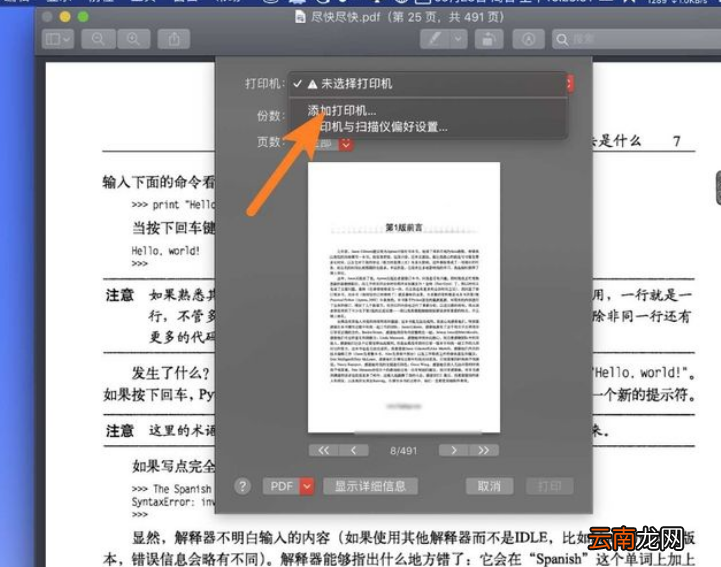The image size is (721, 567).
Task: Go to next preview page
Action: pyautogui.click(x=454, y=450)
